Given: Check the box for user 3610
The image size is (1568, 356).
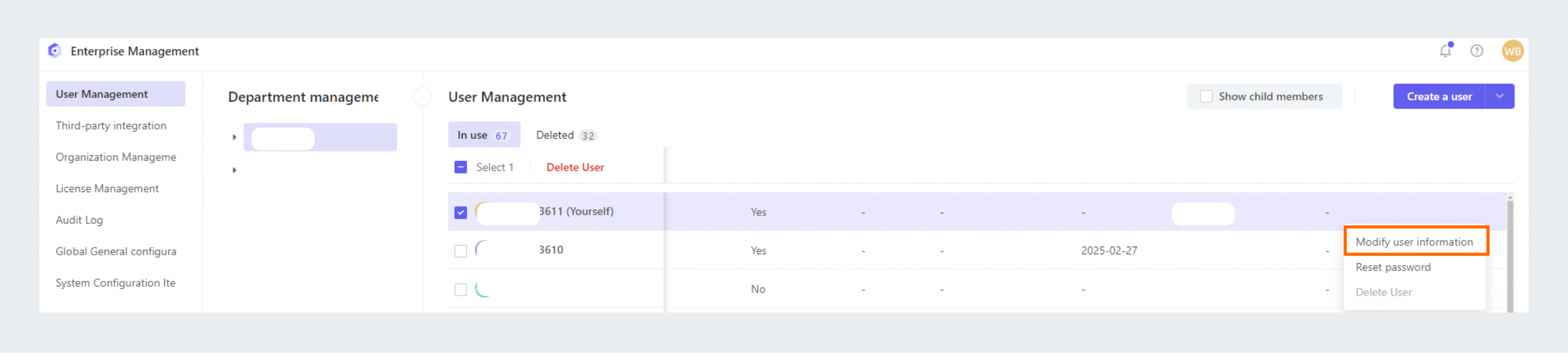Looking at the screenshot, I should (461, 251).
